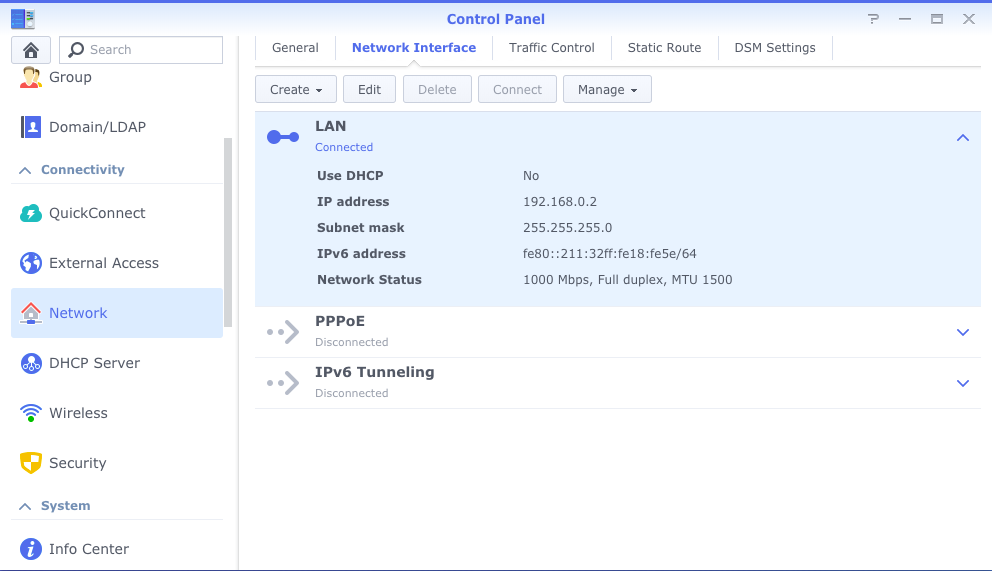992x571 pixels.
Task: Click the Info Center icon
Action: coord(30,549)
